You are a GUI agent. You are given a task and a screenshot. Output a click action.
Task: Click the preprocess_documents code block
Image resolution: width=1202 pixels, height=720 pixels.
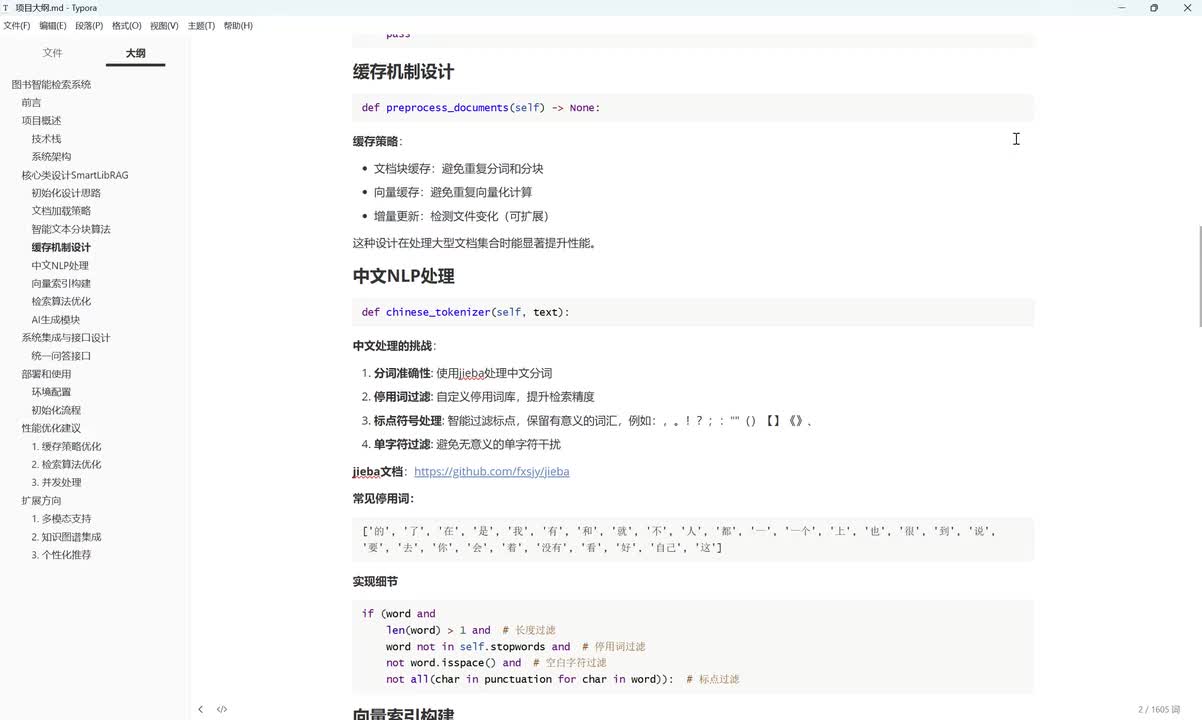(693, 108)
